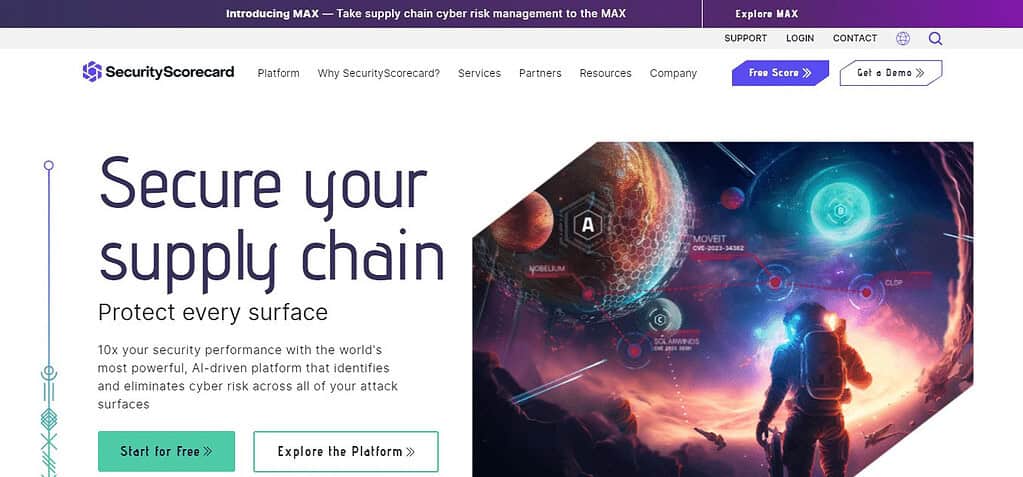Click the glowing teal B planet badge
The width and height of the screenshot is (1023, 477).
tap(840, 210)
